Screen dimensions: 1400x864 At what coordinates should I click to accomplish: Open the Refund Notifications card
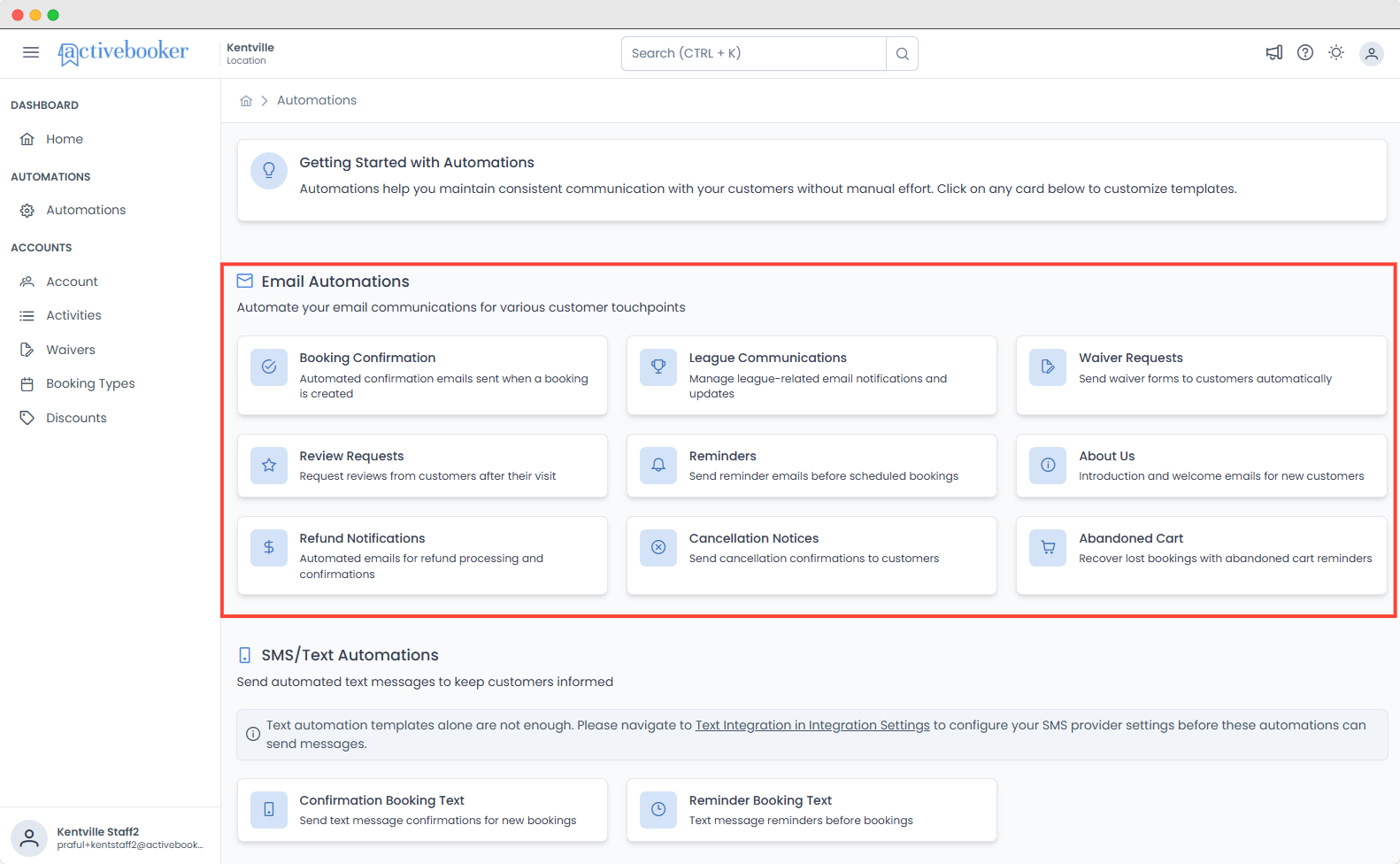pyautogui.click(x=422, y=556)
